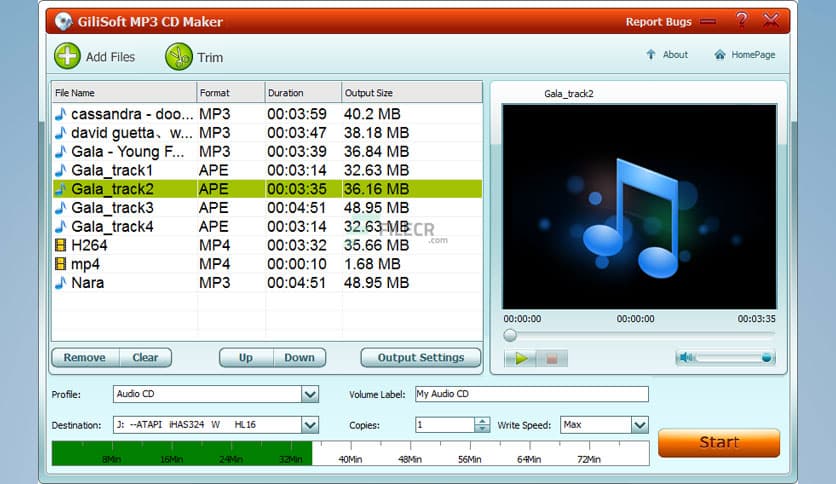The image size is (836, 484).
Task: Click the film strip icon beside mp4
Action: pyautogui.click(x=60, y=264)
